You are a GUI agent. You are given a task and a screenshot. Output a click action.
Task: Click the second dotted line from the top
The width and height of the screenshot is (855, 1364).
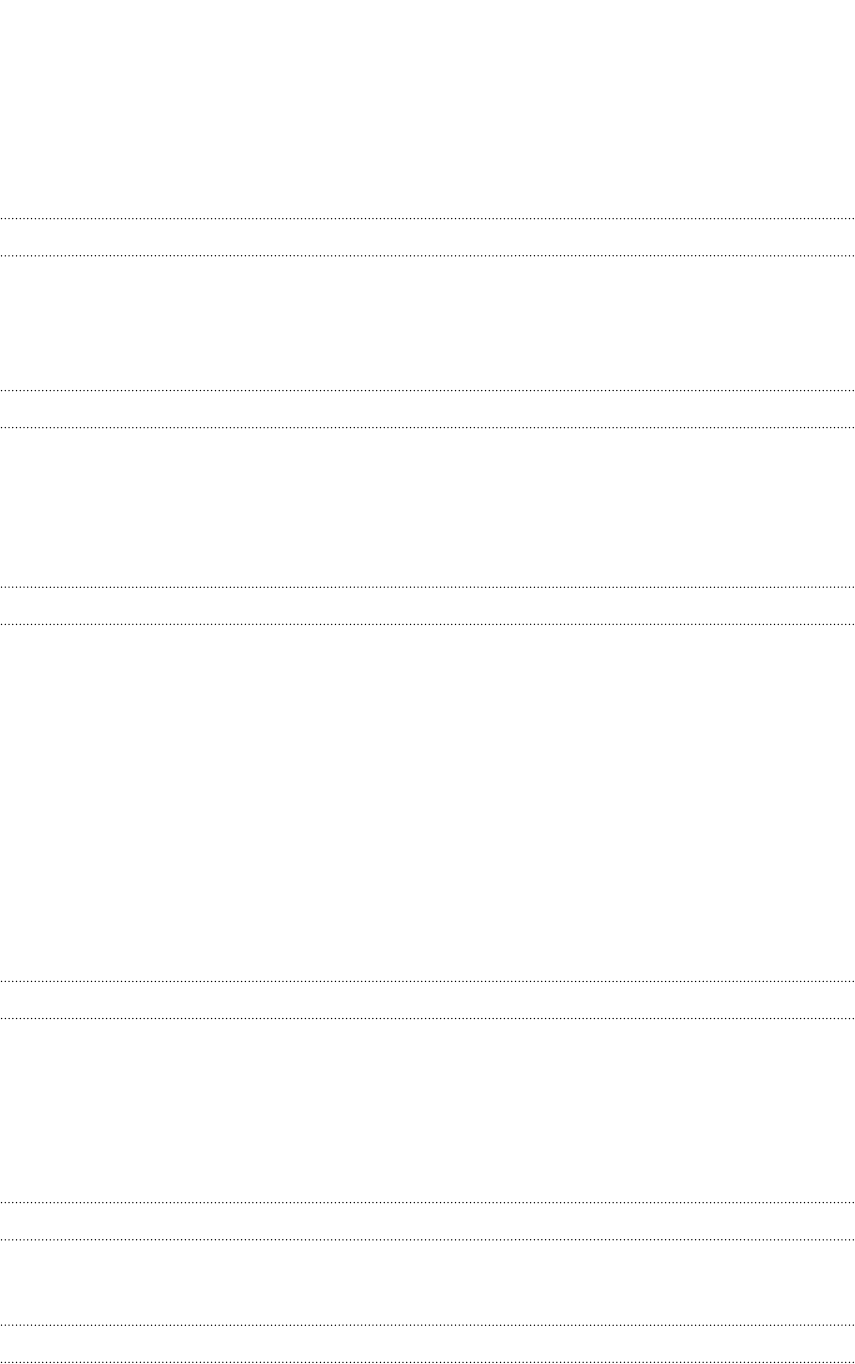coord(427,256)
